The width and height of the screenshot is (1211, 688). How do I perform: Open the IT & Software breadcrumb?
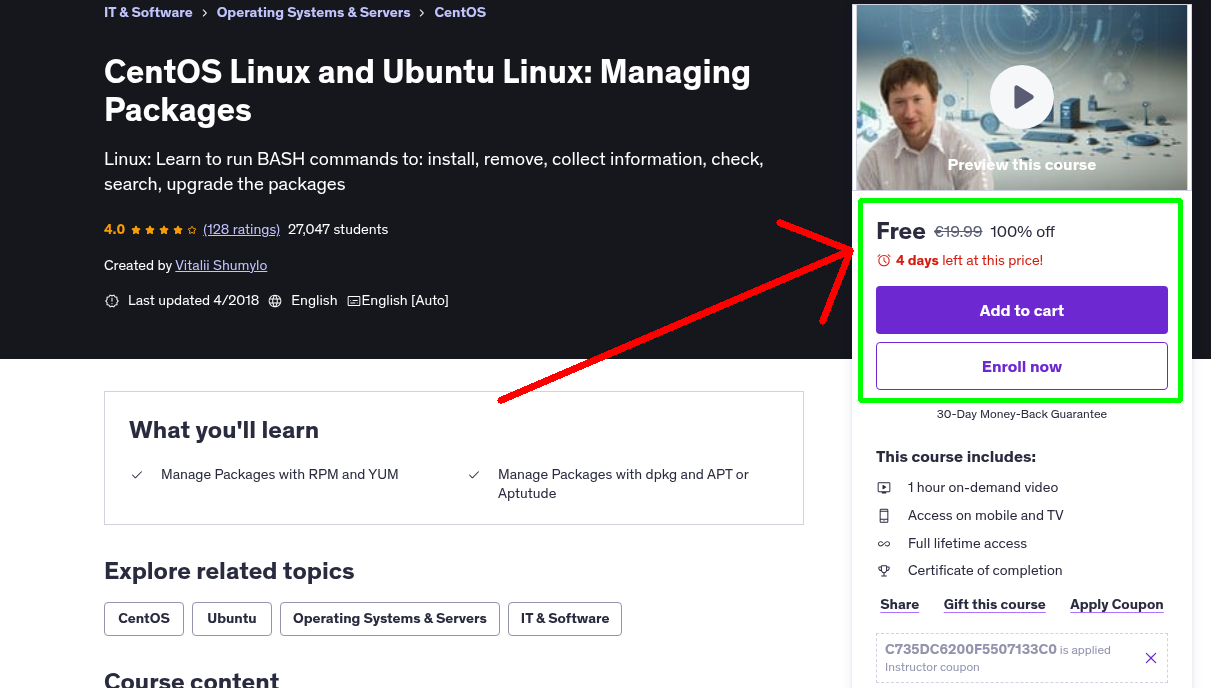click(x=148, y=12)
